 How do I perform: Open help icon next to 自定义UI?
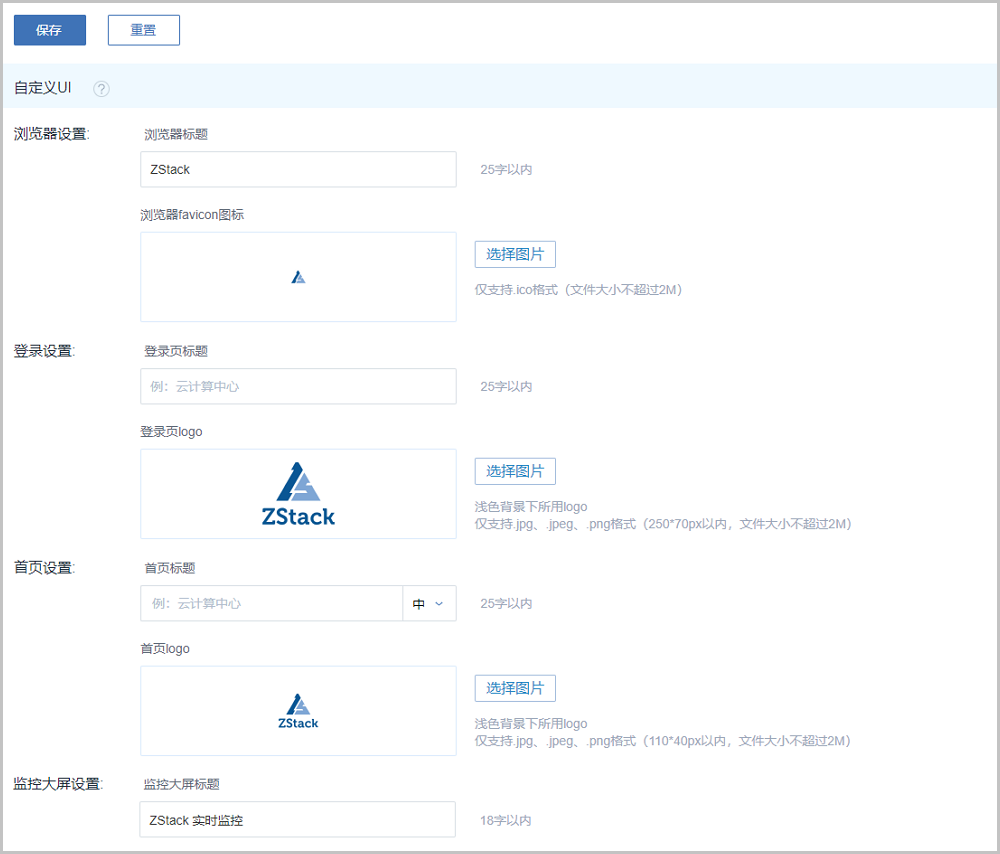(101, 89)
